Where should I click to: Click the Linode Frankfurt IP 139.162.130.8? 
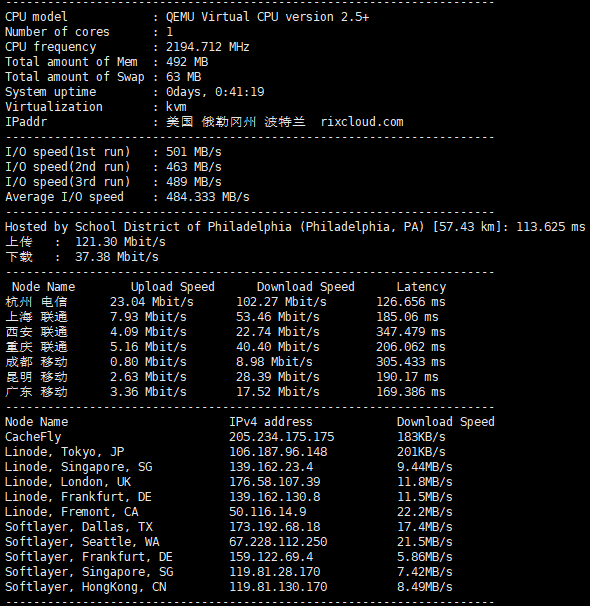pos(274,497)
